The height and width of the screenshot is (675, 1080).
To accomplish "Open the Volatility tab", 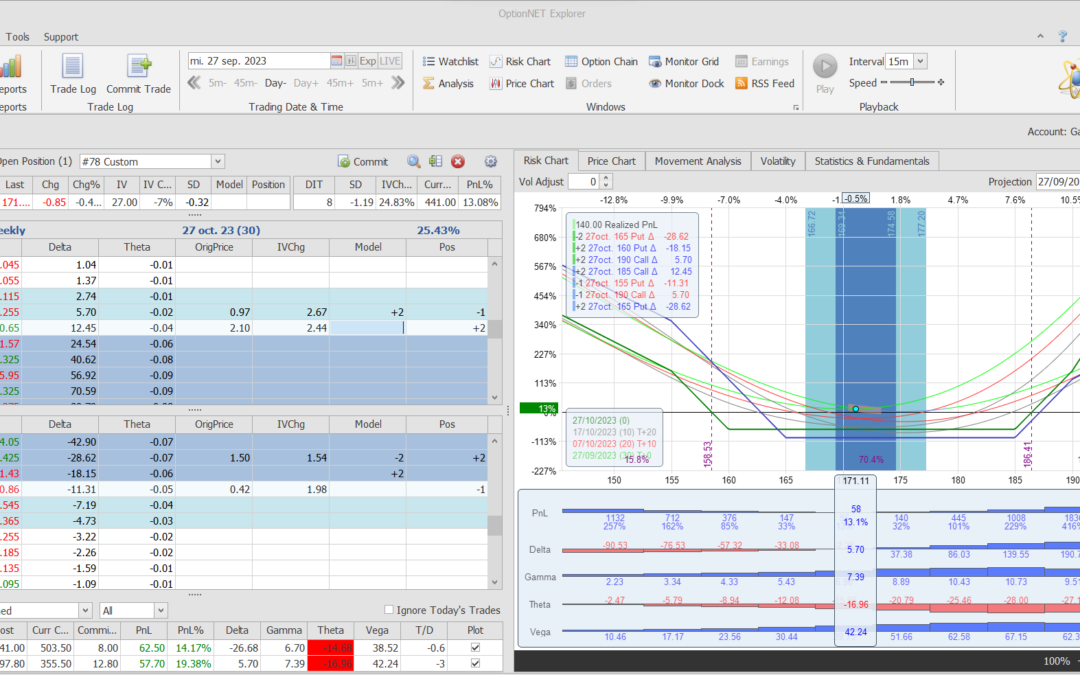I will pos(777,161).
